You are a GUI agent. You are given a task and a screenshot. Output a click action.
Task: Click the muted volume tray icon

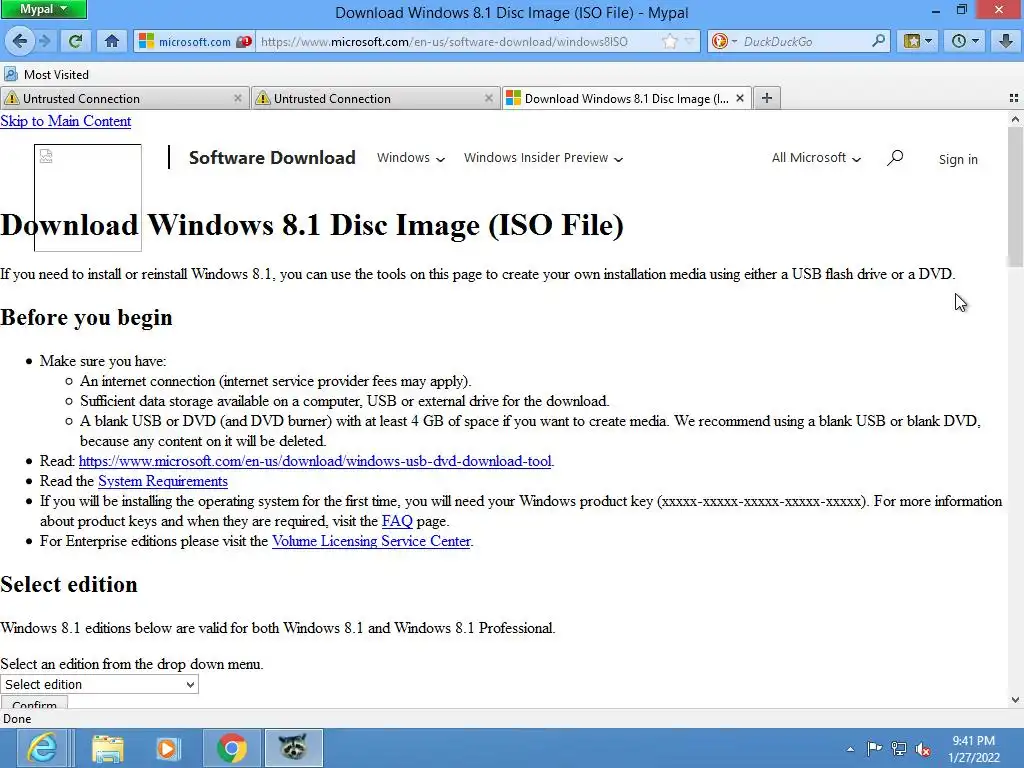[923, 749]
